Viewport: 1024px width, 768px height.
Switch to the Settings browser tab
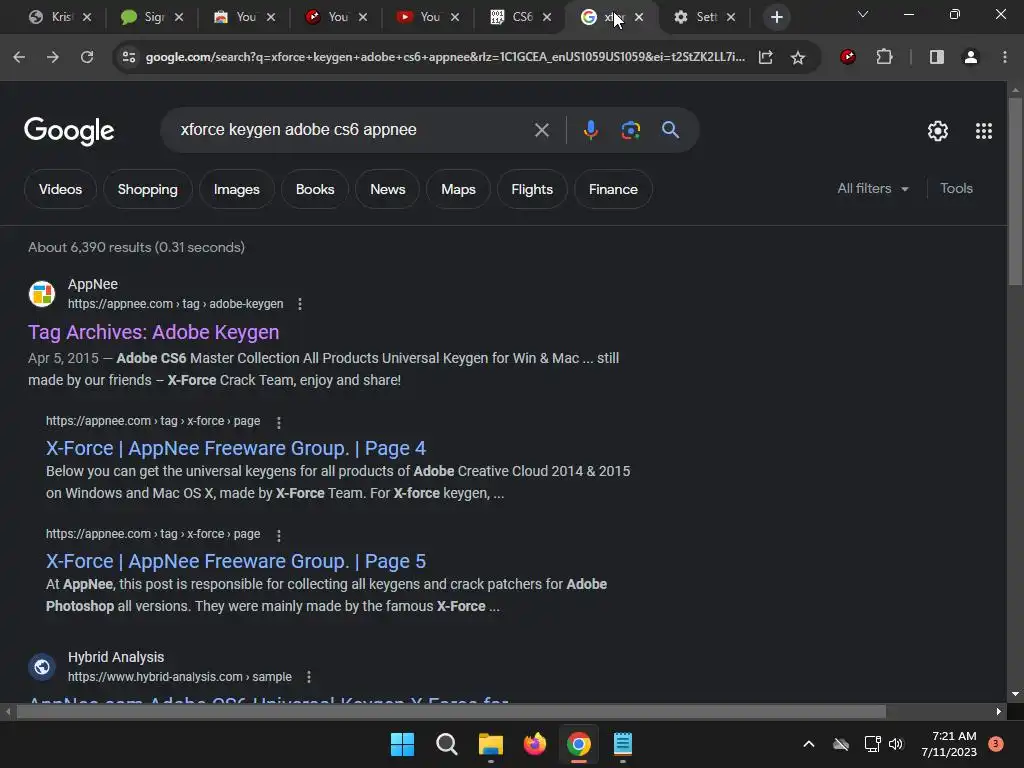coord(704,17)
